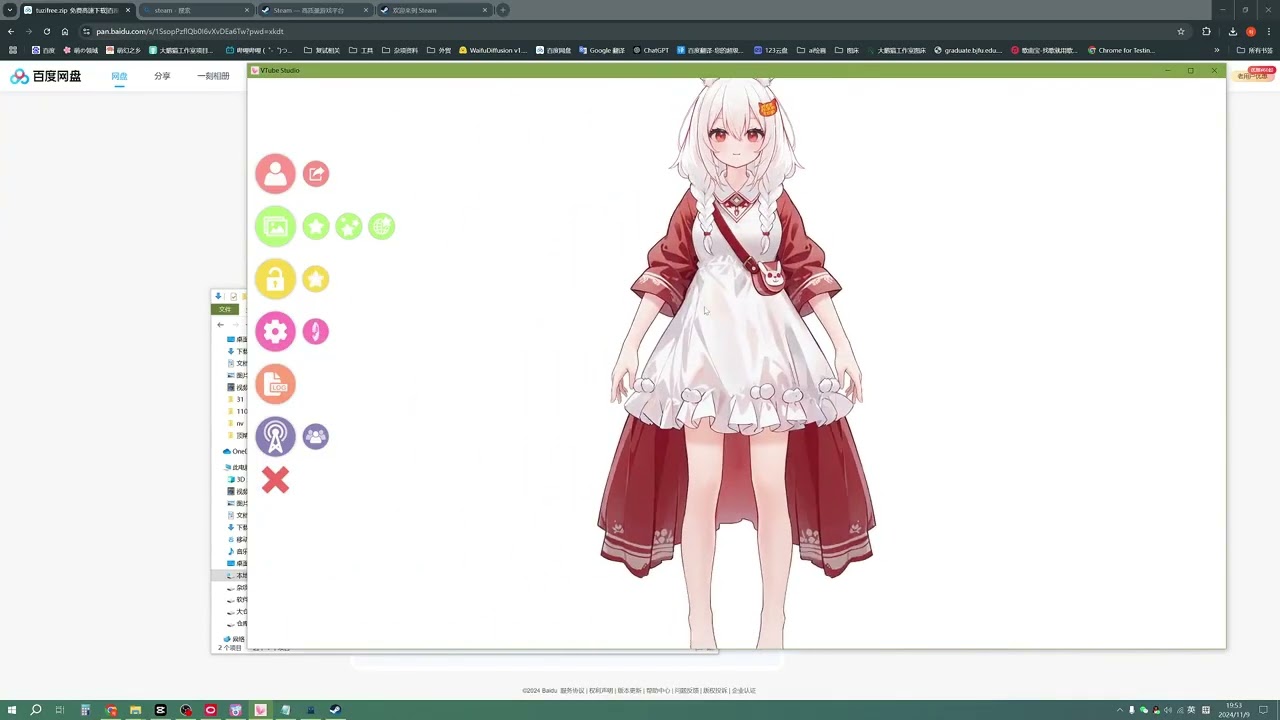Open the 'Chrome for Testin...' bookmark
The image size is (1280, 720).
point(1121,50)
